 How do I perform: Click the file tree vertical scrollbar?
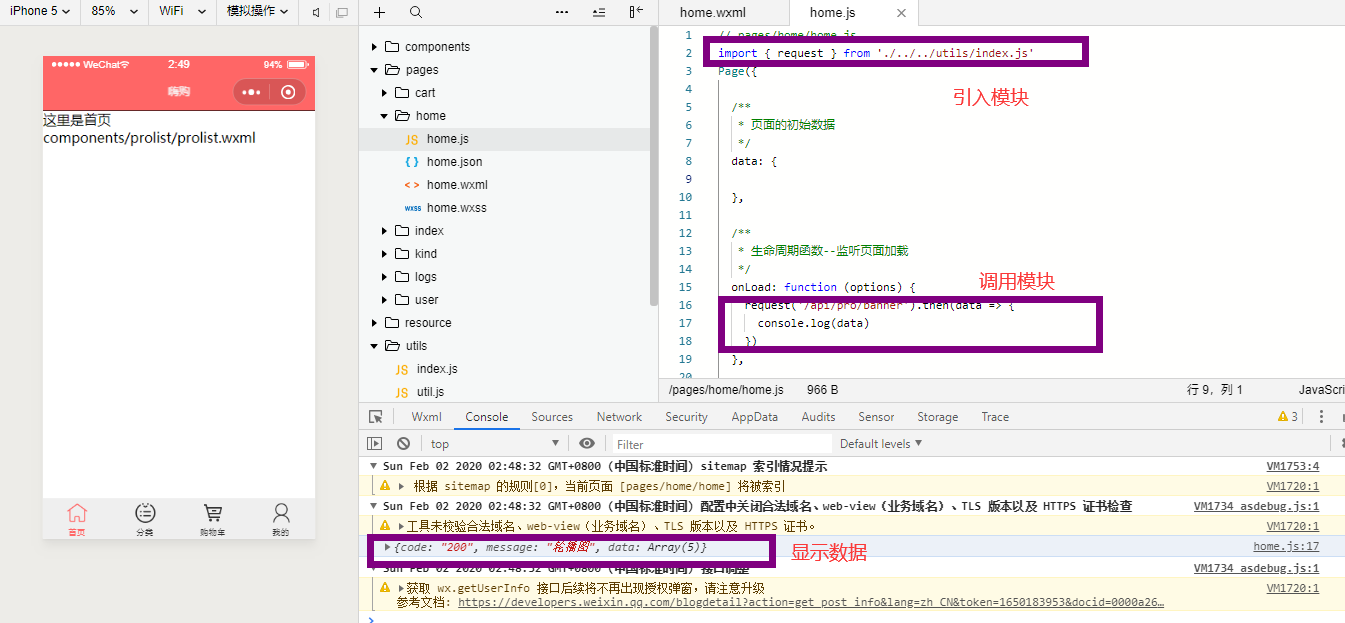click(x=654, y=164)
